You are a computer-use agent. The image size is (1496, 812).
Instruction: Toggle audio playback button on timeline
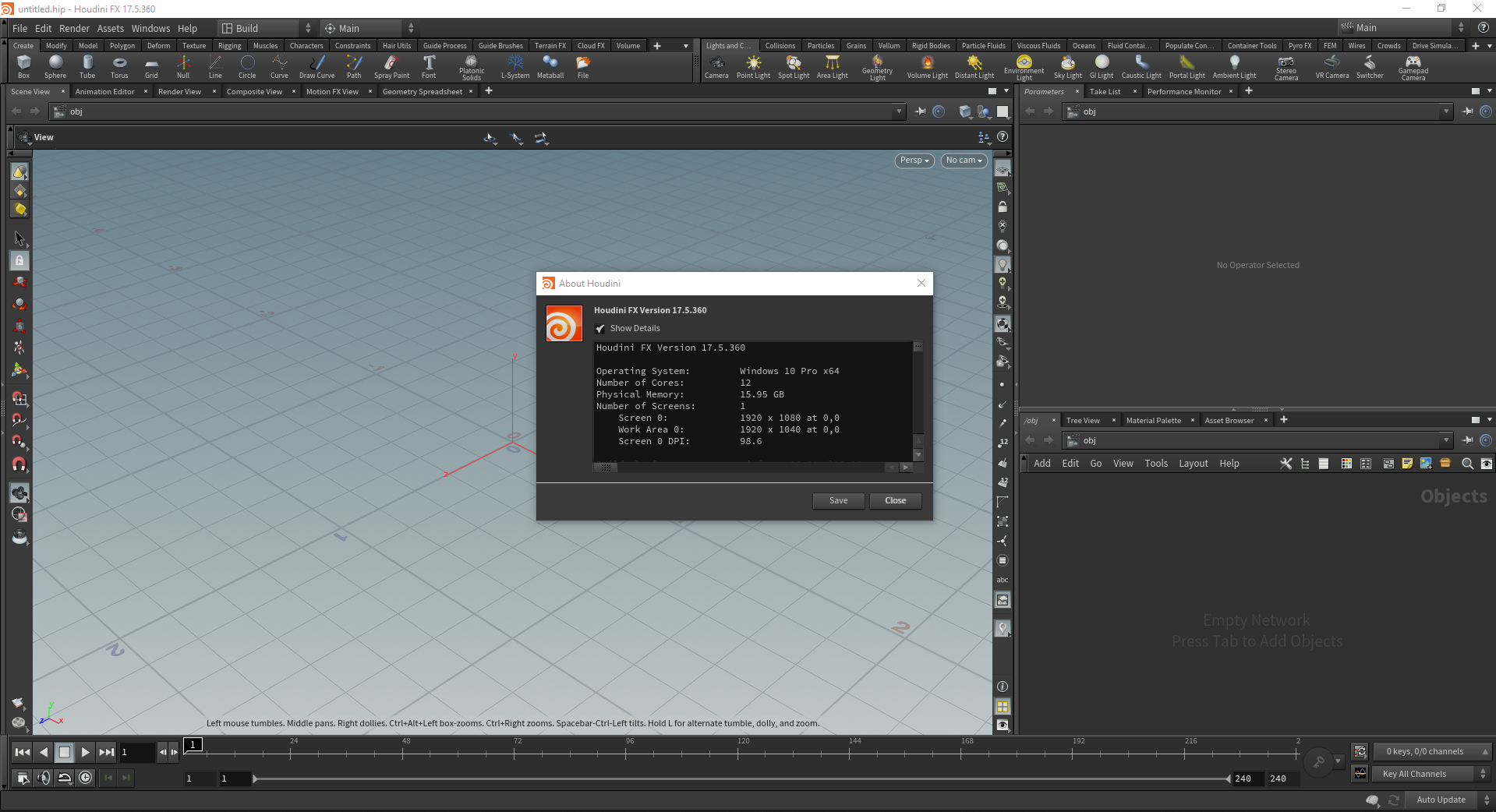pos(44,777)
